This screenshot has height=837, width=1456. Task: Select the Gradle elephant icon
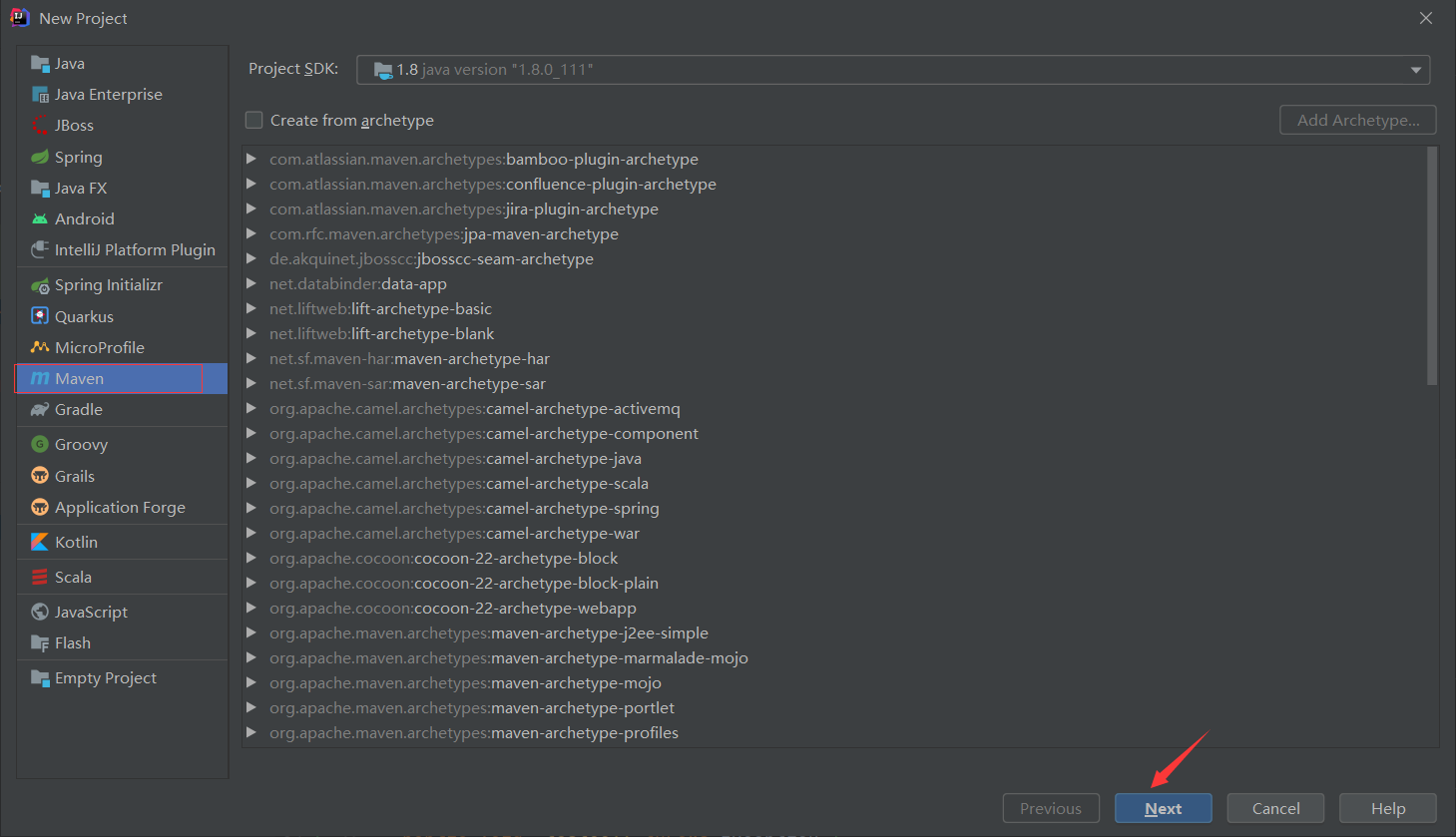(x=40, y=410)
